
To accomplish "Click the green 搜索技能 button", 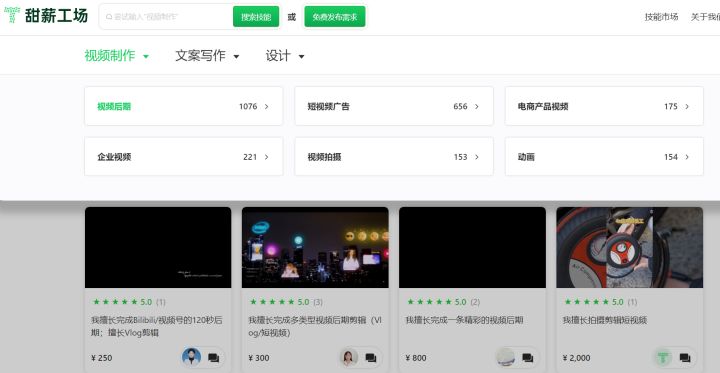I will click(256, 17).
